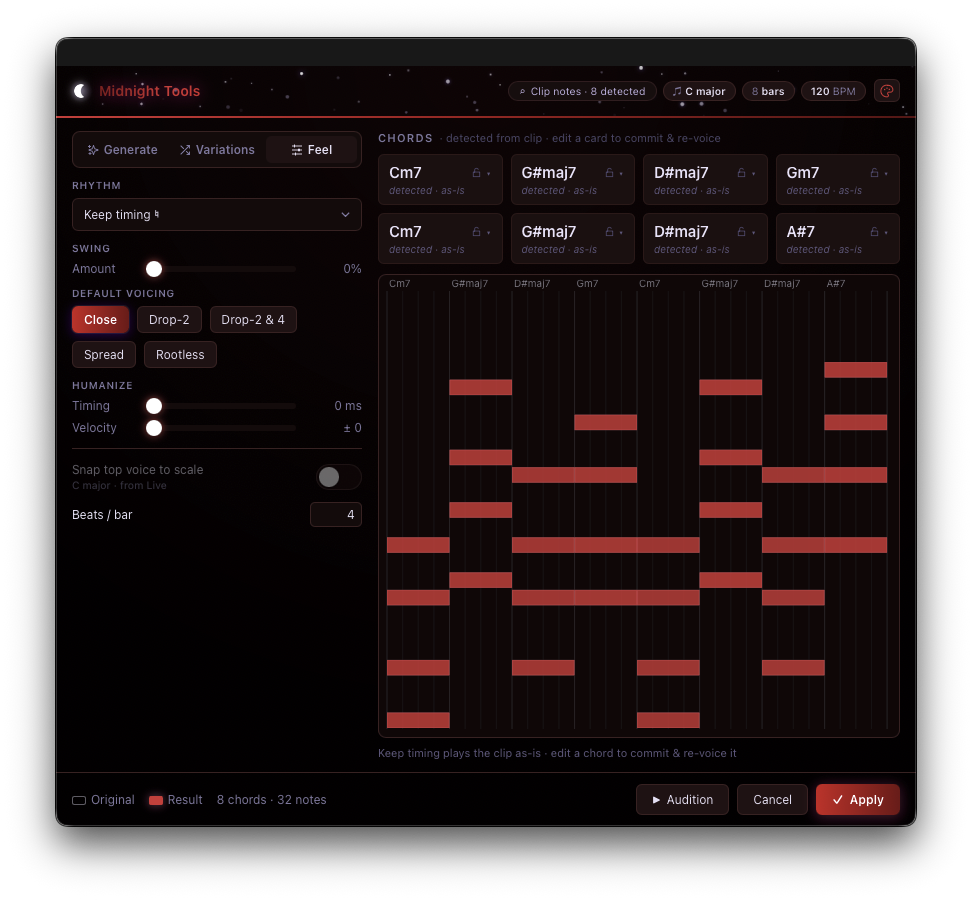This screenshot has height=900, width=972.
Task: Toggle lock on the first D#maj7 chord card
Action: pos(741,173)
